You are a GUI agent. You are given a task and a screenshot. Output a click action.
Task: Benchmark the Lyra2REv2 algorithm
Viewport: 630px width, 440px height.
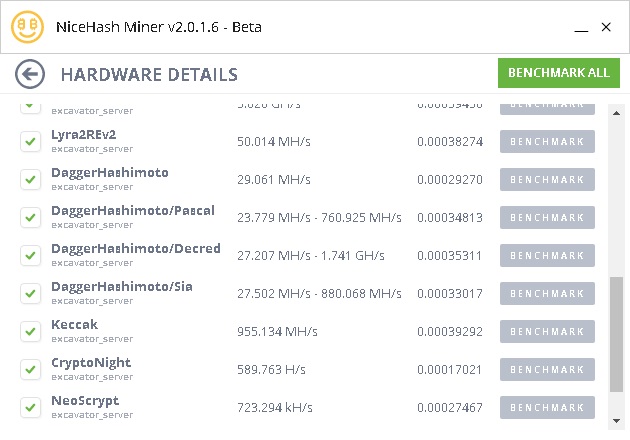[x=547, y=141]
